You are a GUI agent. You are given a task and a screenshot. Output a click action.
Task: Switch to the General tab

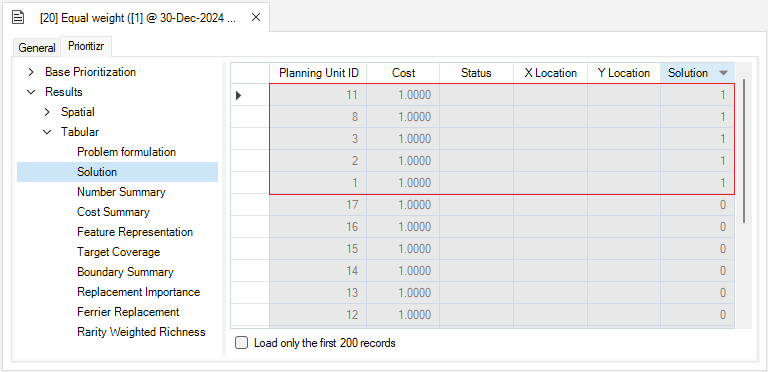(37, 48)
